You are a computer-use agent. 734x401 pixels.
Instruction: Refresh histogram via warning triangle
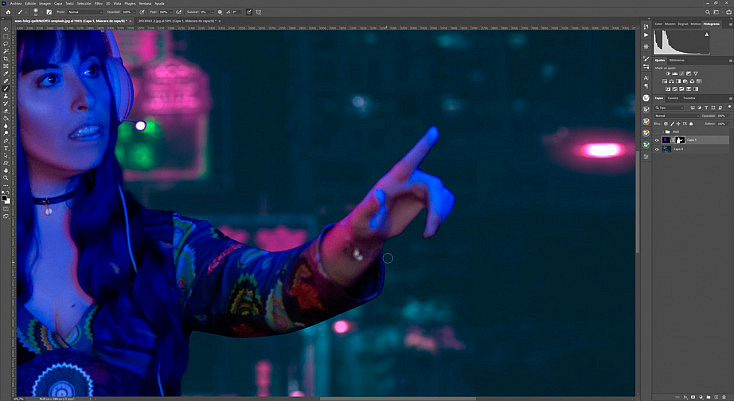(x=707, y=34)
